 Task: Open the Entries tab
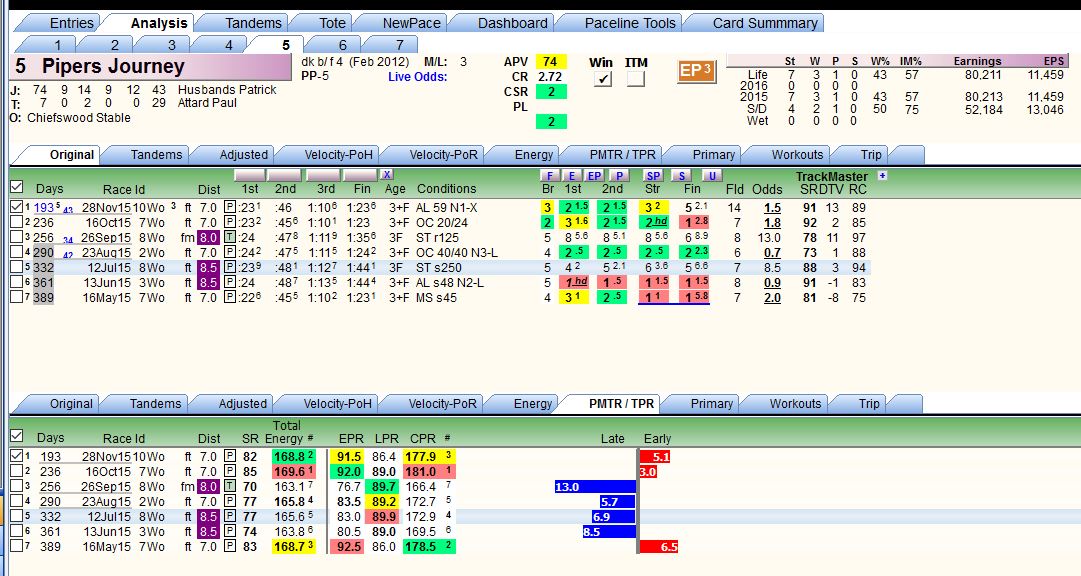(x=71, y=23)
